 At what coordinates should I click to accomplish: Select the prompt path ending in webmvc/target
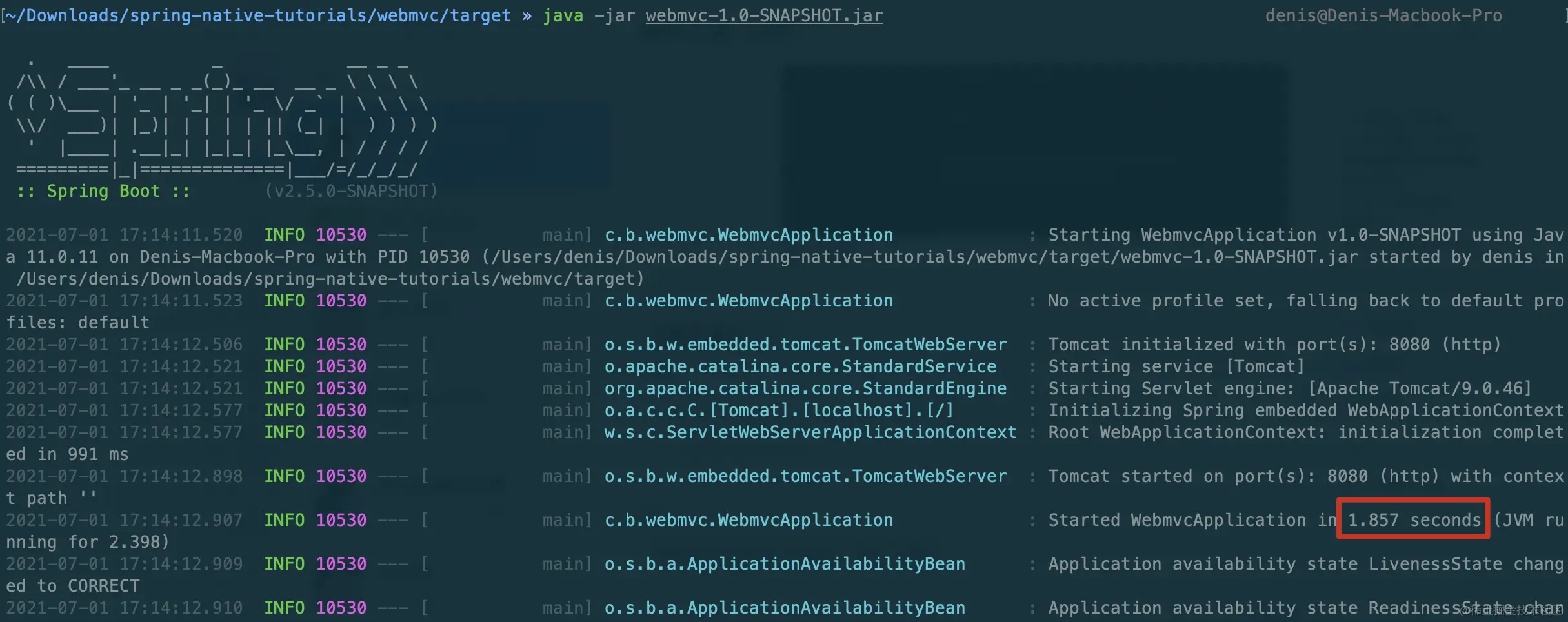click(x=258, y=15)
